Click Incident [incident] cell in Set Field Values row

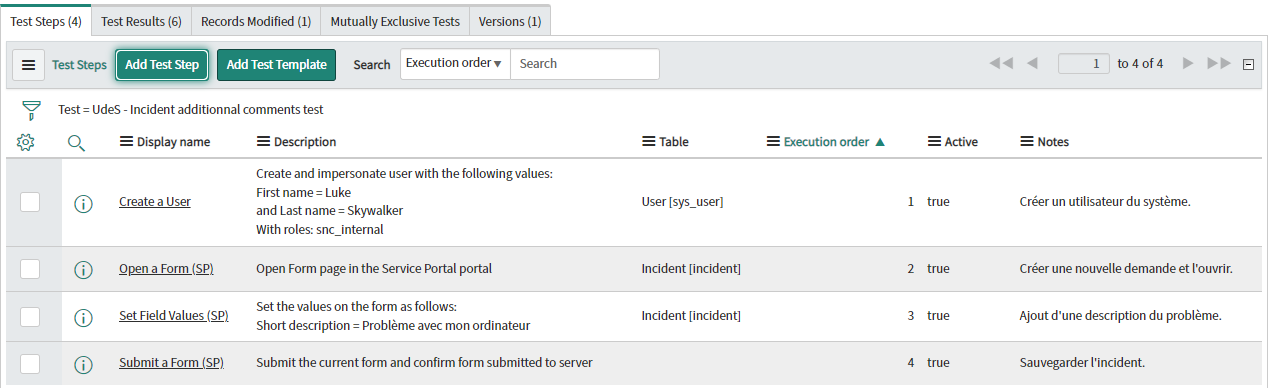pyautogui.click(x=691, y=316)
